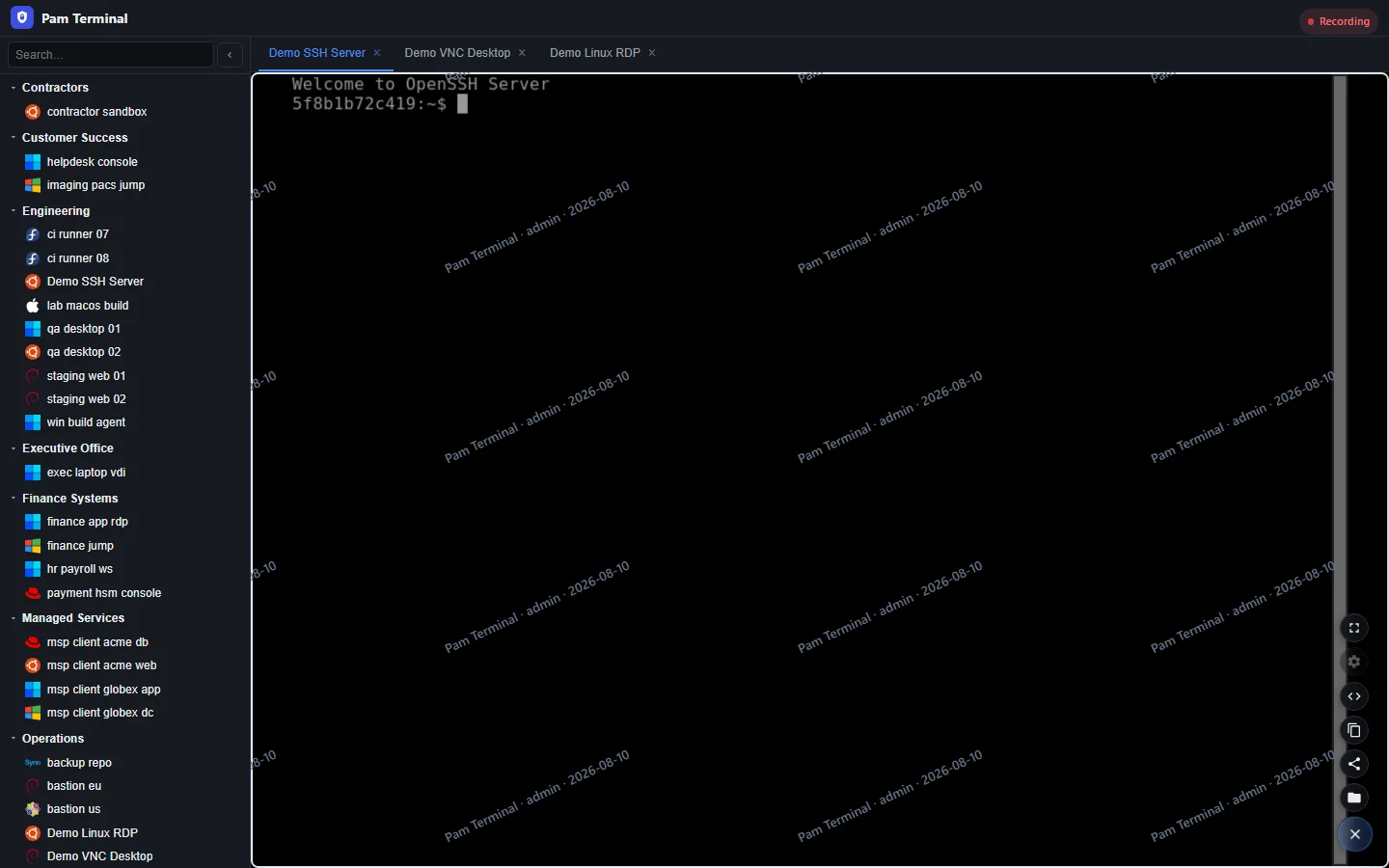Click the terminal vertical scrollbar
Screen dimensions: 1389x868
(x=1340, y=470)
